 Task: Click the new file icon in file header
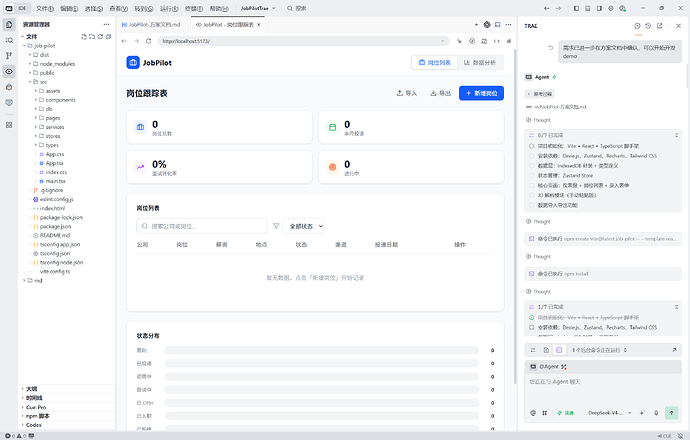[x=84, y=37]
